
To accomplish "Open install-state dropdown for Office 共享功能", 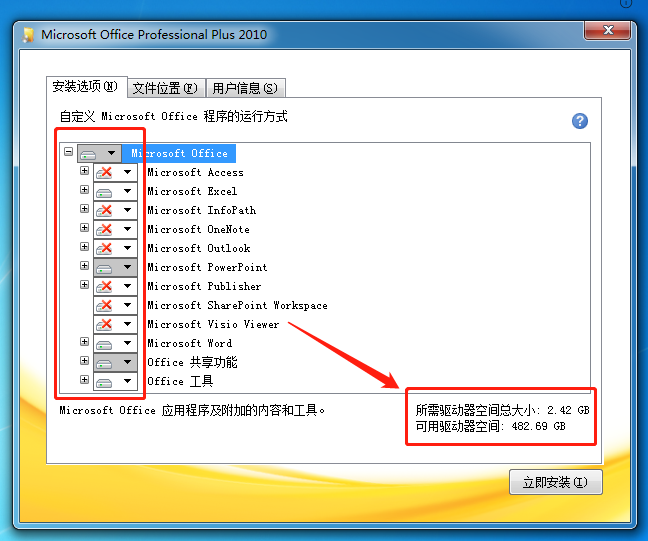I will [x=115, y=362].
